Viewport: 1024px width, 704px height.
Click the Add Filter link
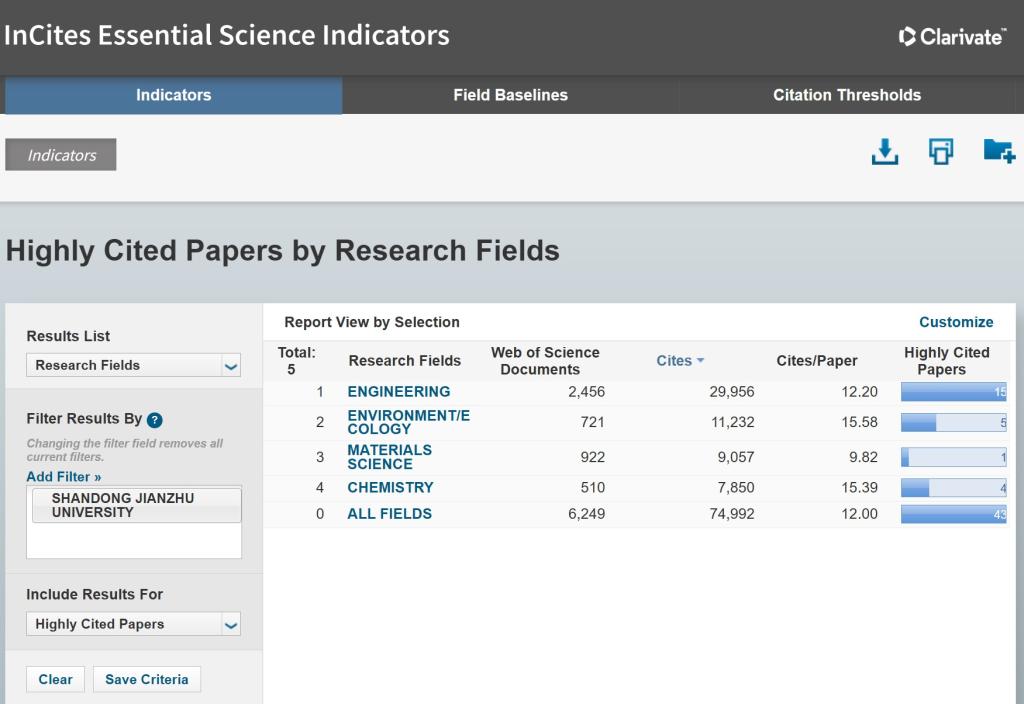point(63,477)
